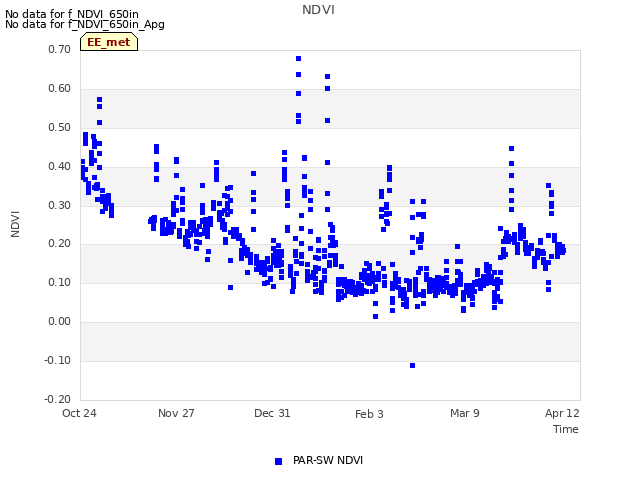Click the Apr 12 x-axis tick label

click(562, 413)
